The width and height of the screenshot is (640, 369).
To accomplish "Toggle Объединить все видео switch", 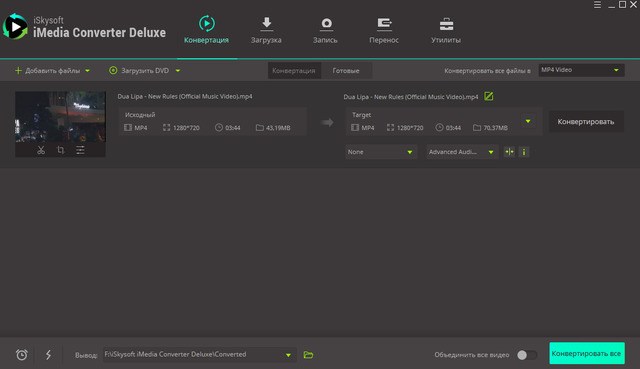I will (x=527, y=355).
